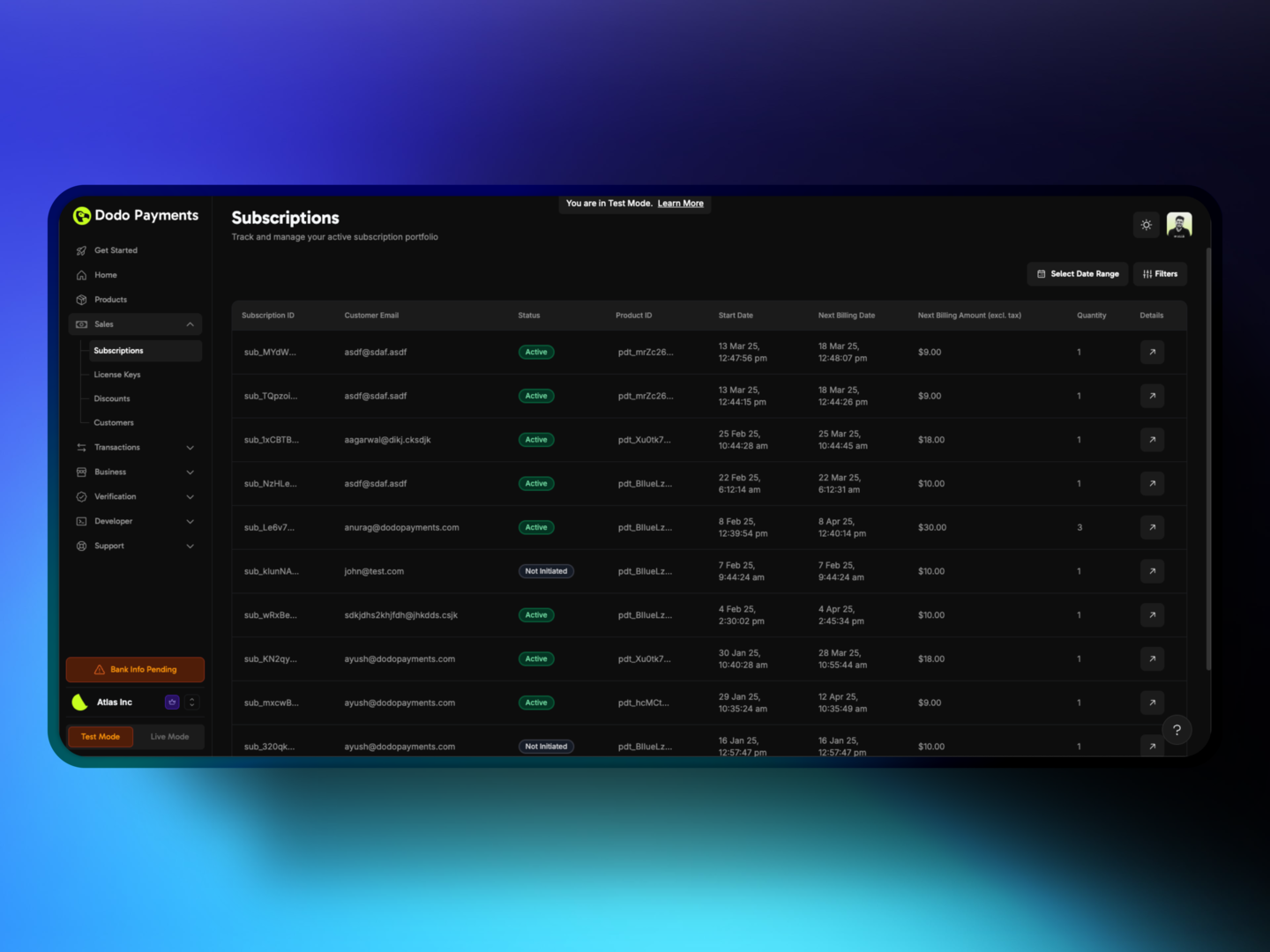Click the house icon beside Home
Viewport: 1270px width, 952px height.
click(81, 275)
